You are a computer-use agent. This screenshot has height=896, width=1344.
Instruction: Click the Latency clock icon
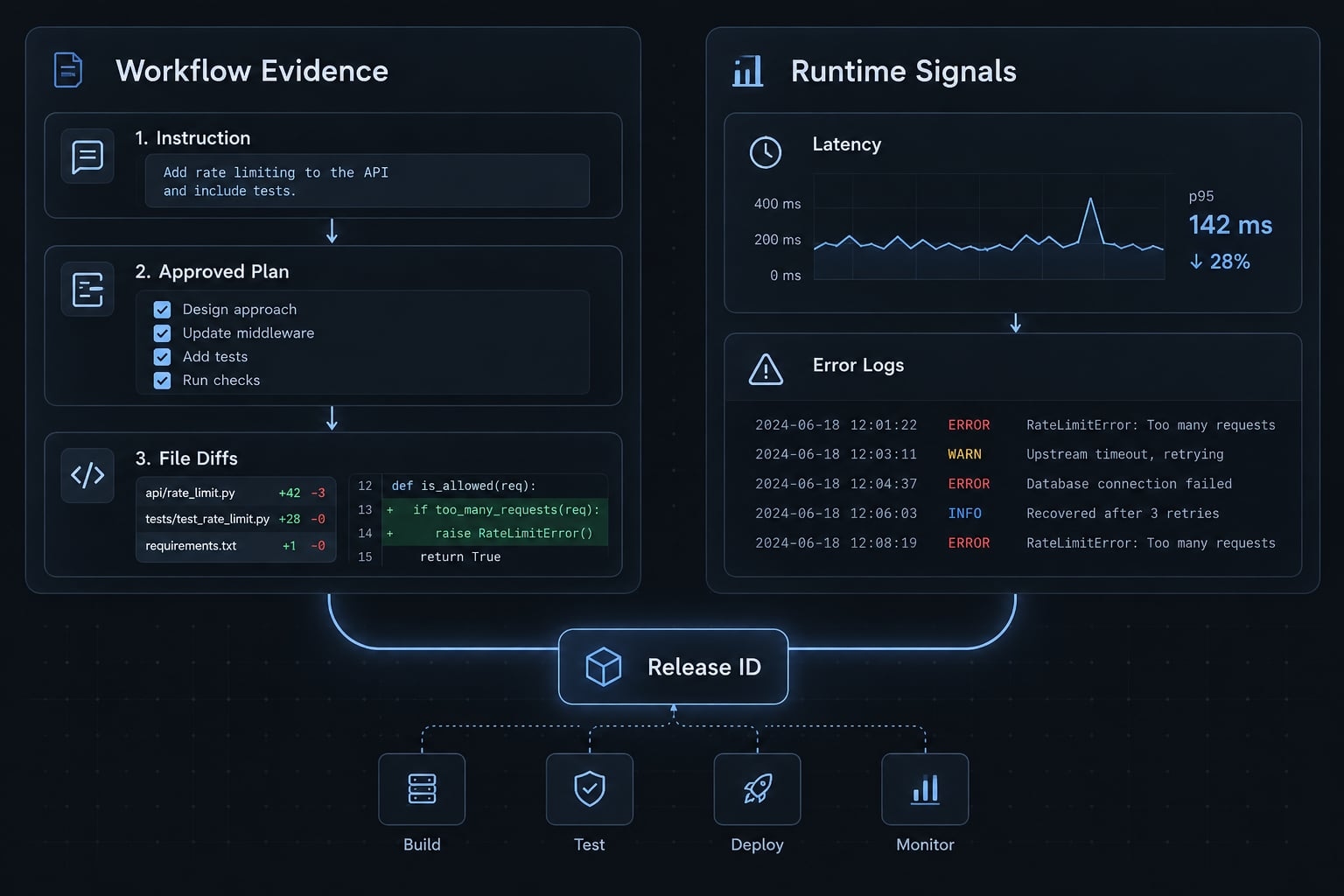click(x=766, y=152)
